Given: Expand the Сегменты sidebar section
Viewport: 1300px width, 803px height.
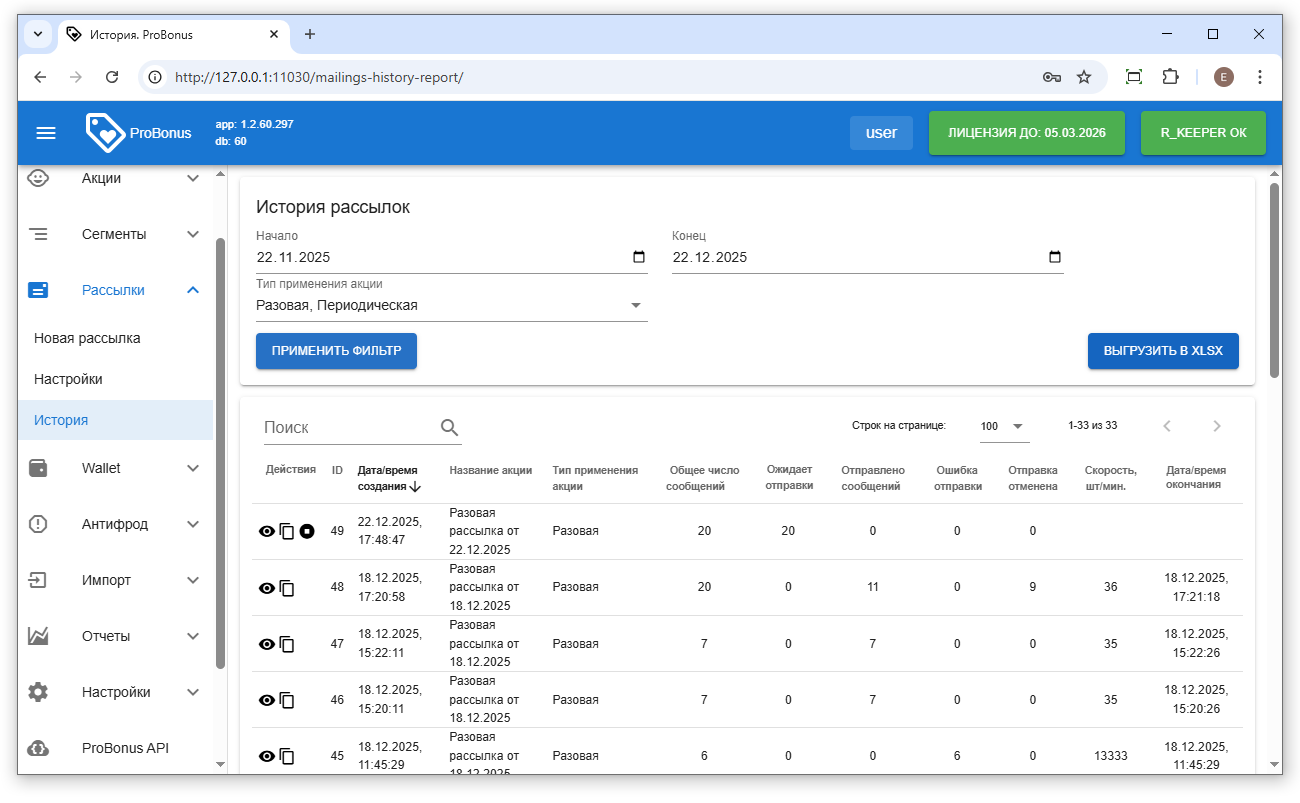Looking at the screenshot, I should pyautogui.click(x=114, y=234).
